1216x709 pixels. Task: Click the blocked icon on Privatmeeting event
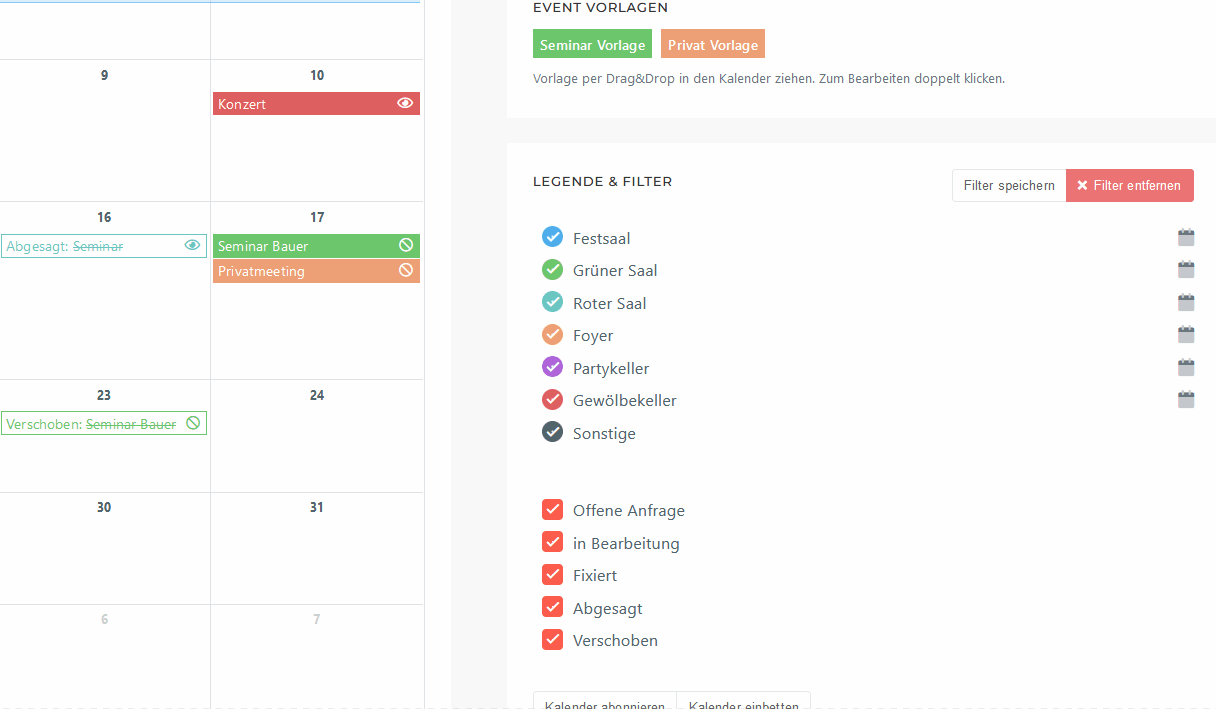[x=406, y=270]
